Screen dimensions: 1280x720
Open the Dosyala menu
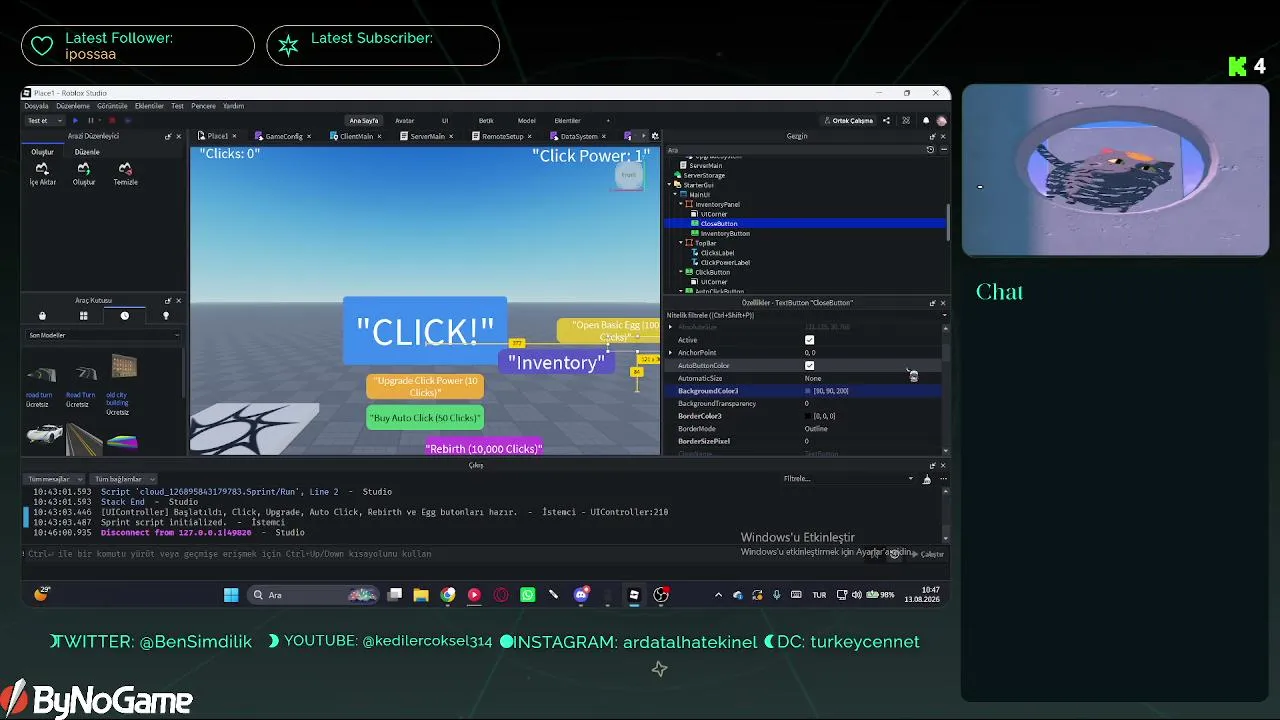(36, 106)
